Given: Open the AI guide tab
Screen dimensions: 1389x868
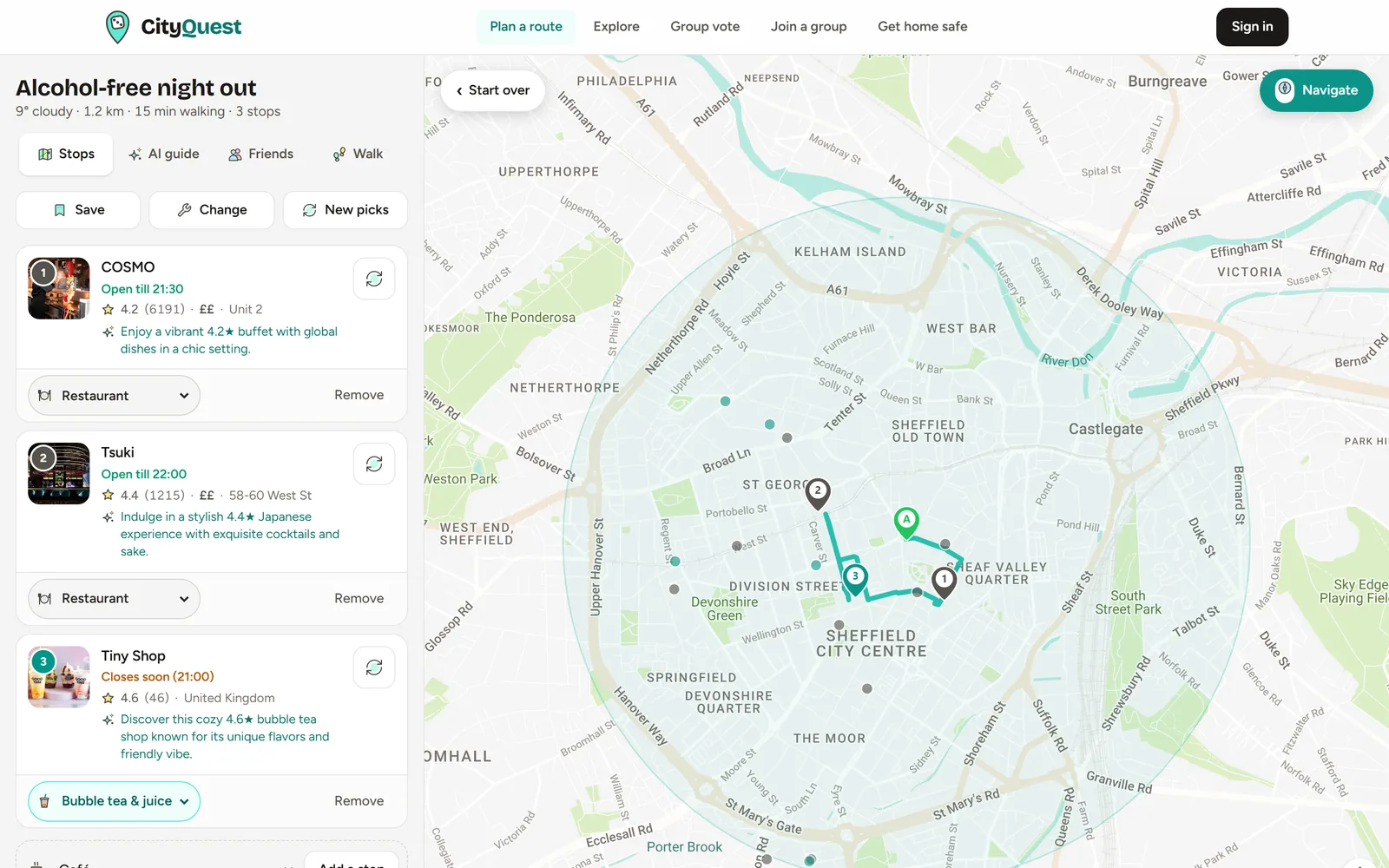Looking at the screenshot, I should click(164, 155).
